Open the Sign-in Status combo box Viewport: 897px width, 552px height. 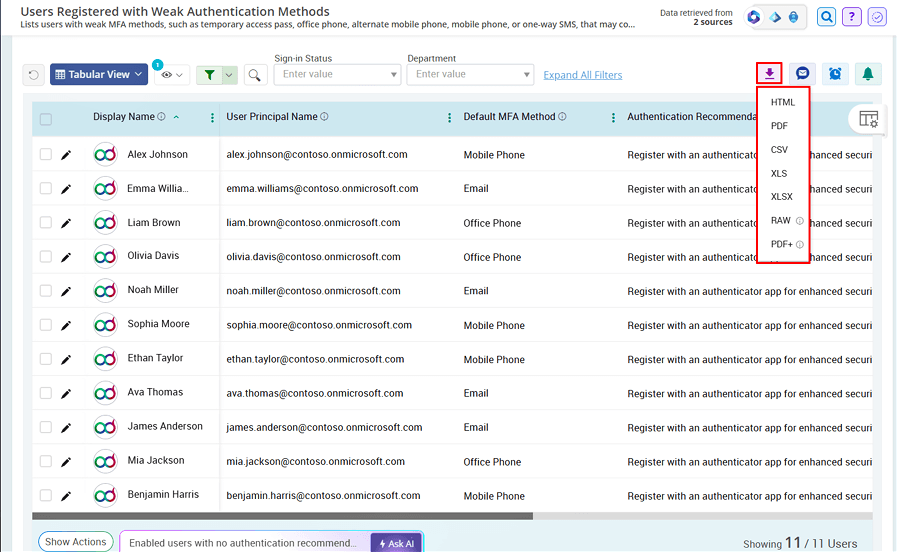pyautogui.click(x=337, y=74)
